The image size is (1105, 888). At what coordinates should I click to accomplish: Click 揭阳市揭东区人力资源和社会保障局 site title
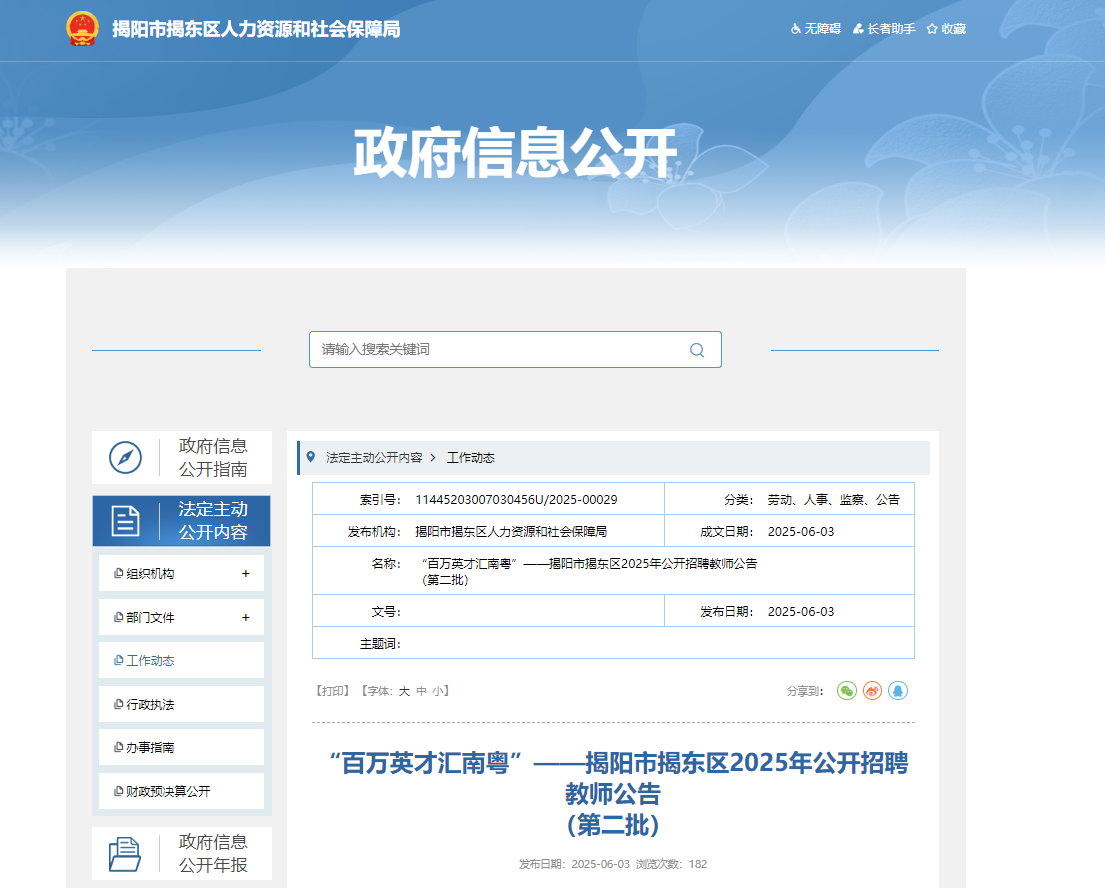click(256, 29)
